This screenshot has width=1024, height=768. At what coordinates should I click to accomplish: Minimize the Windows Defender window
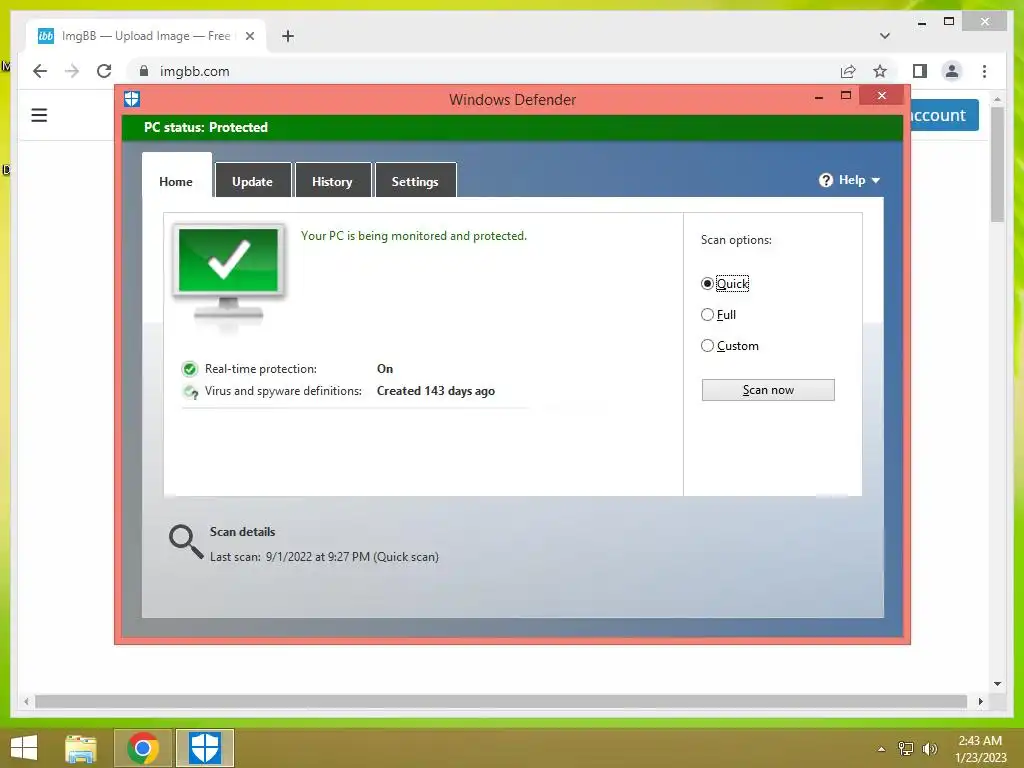click(x=819, y=97)
